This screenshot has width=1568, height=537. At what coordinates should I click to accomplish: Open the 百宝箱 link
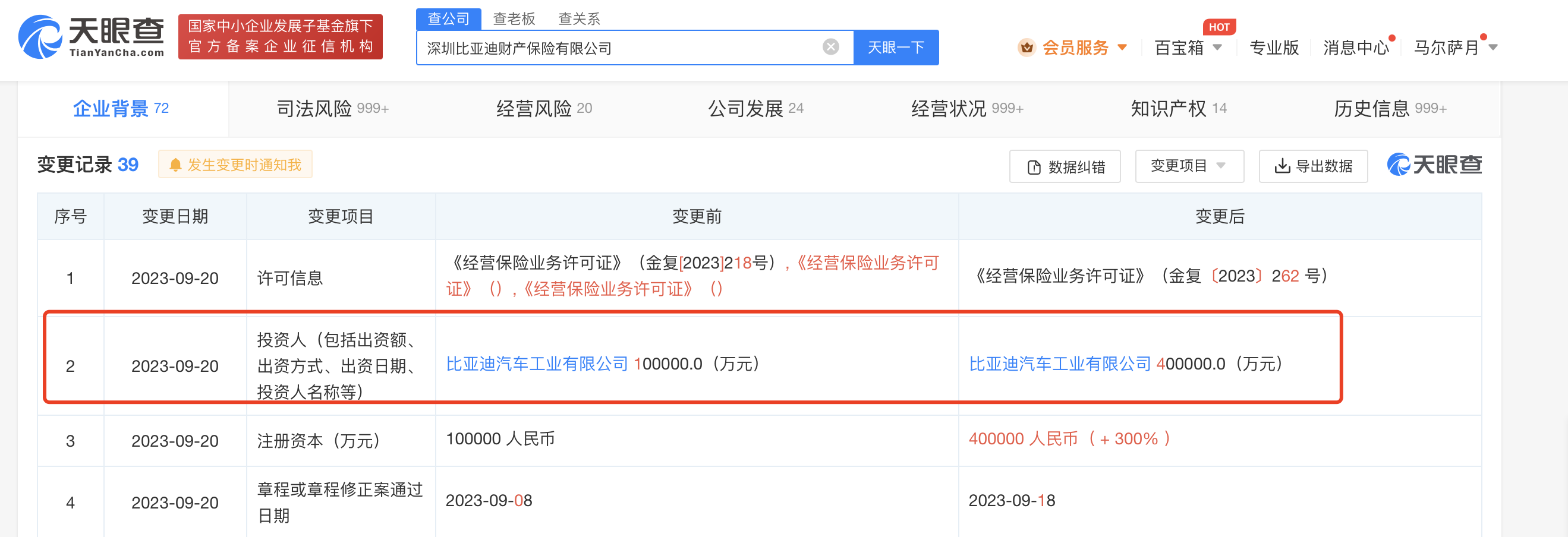pos(1179,48)
